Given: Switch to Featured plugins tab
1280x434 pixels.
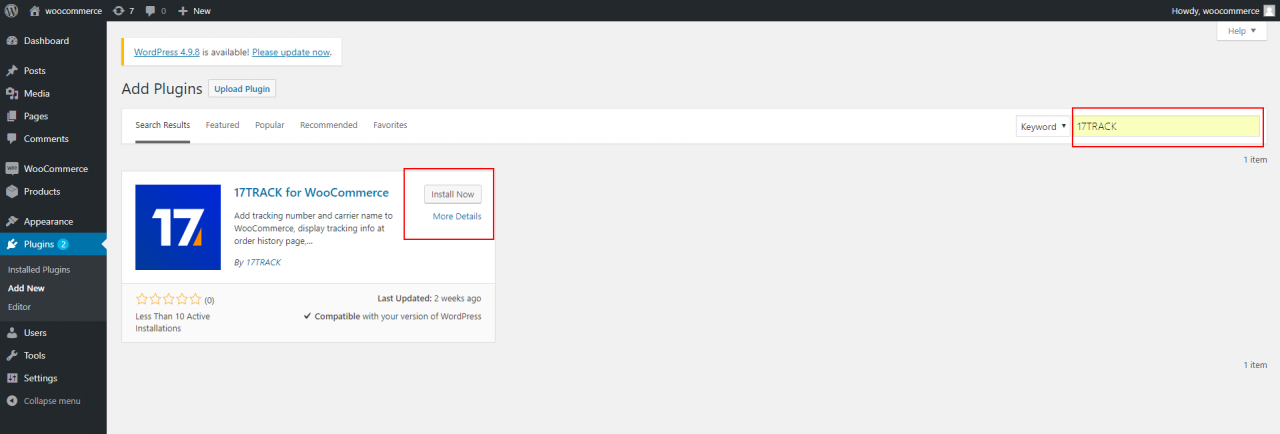Looking at the screenshot, I should click(x=222, y=125).
